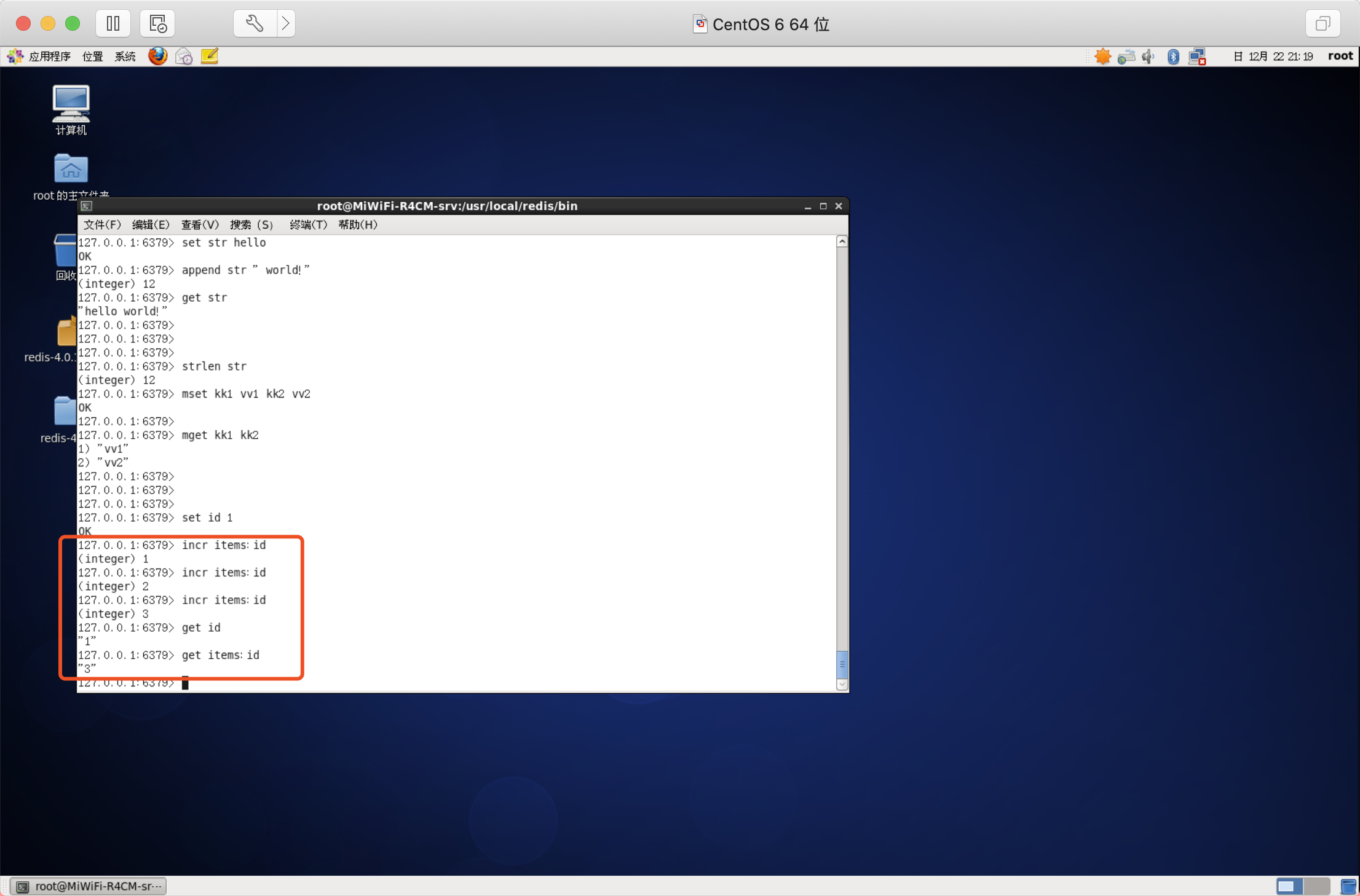The width and height of the screenshot is (1360, 896).
Task: Click the terminal scrollbar up arrow
Action: [842, 242]
